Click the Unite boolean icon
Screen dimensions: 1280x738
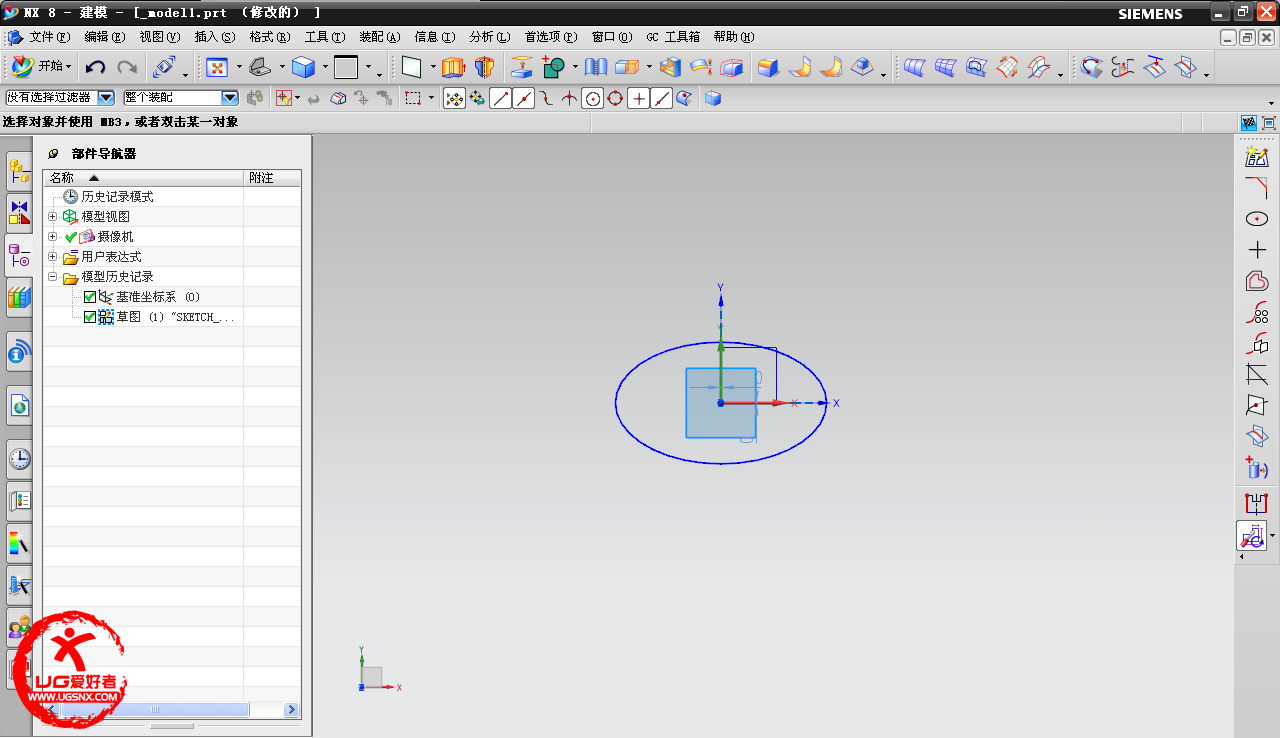553,67
